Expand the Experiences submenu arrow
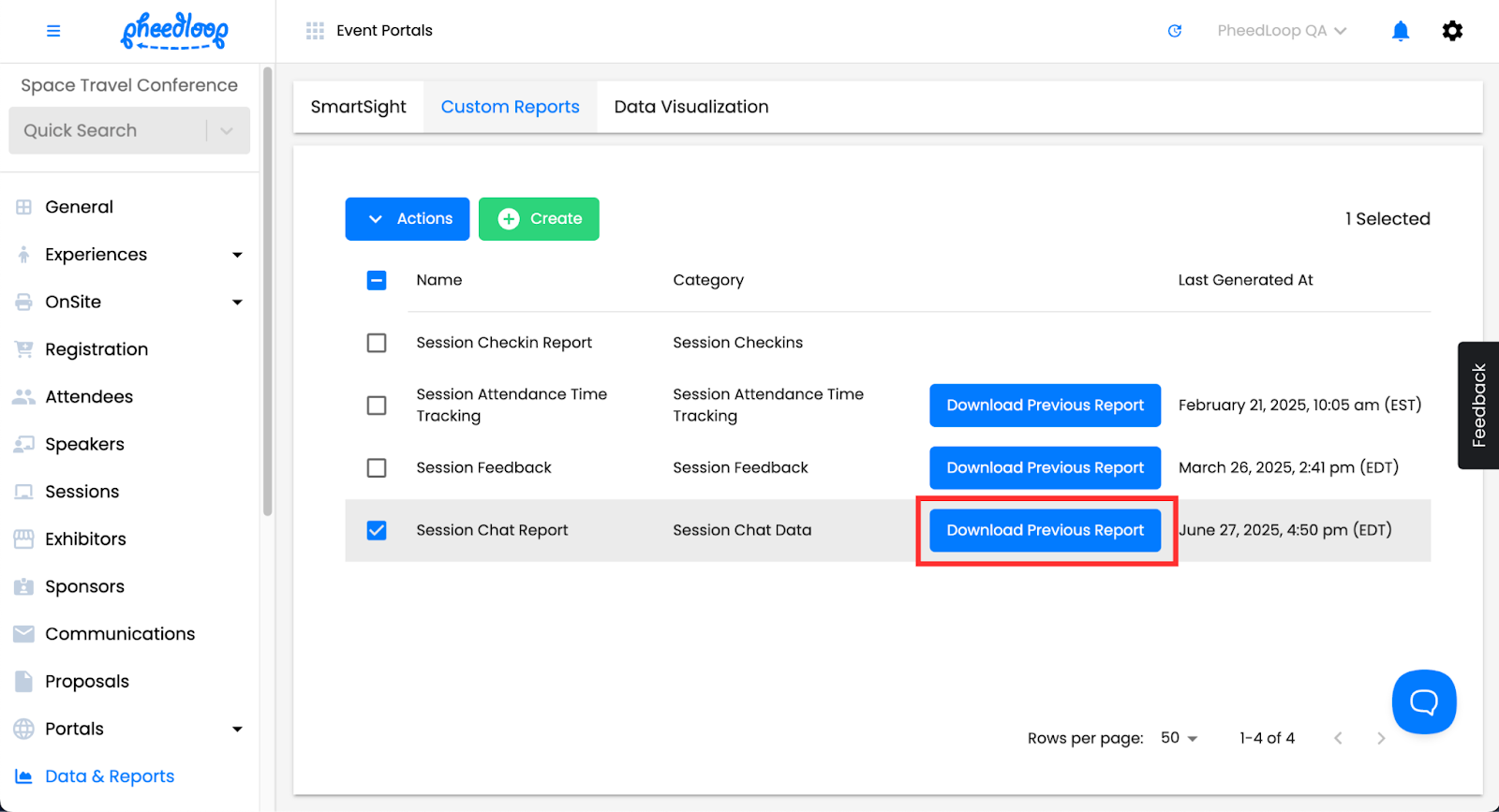 (237, 255)
